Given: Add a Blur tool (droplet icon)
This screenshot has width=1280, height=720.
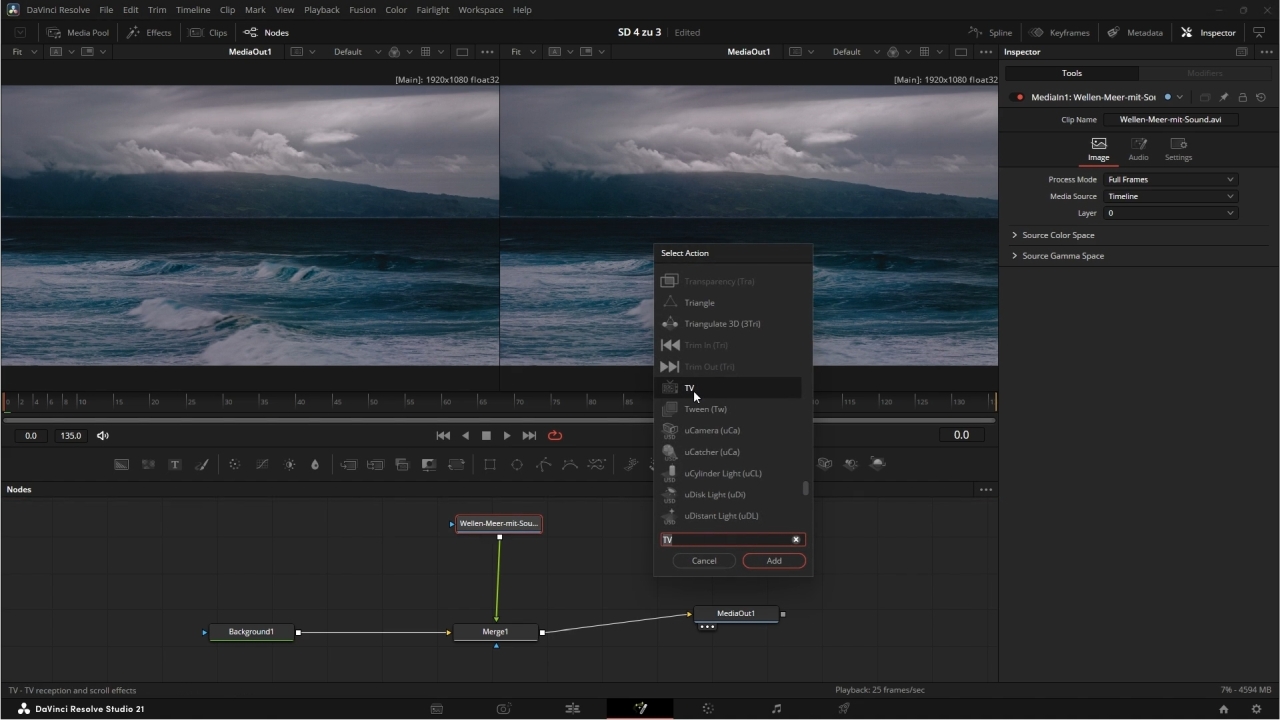Looking at the screenshot, I should coord(315,464).
